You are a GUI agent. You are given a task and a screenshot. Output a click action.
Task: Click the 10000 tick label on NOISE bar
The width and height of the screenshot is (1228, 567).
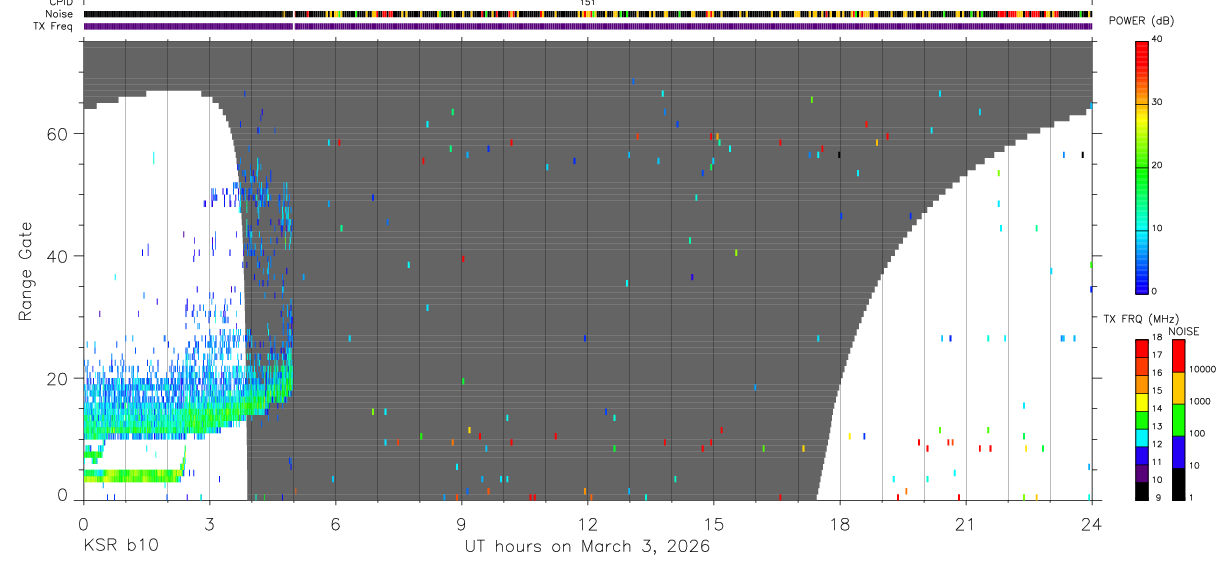pyautogui.click(x=1202, y=369)
